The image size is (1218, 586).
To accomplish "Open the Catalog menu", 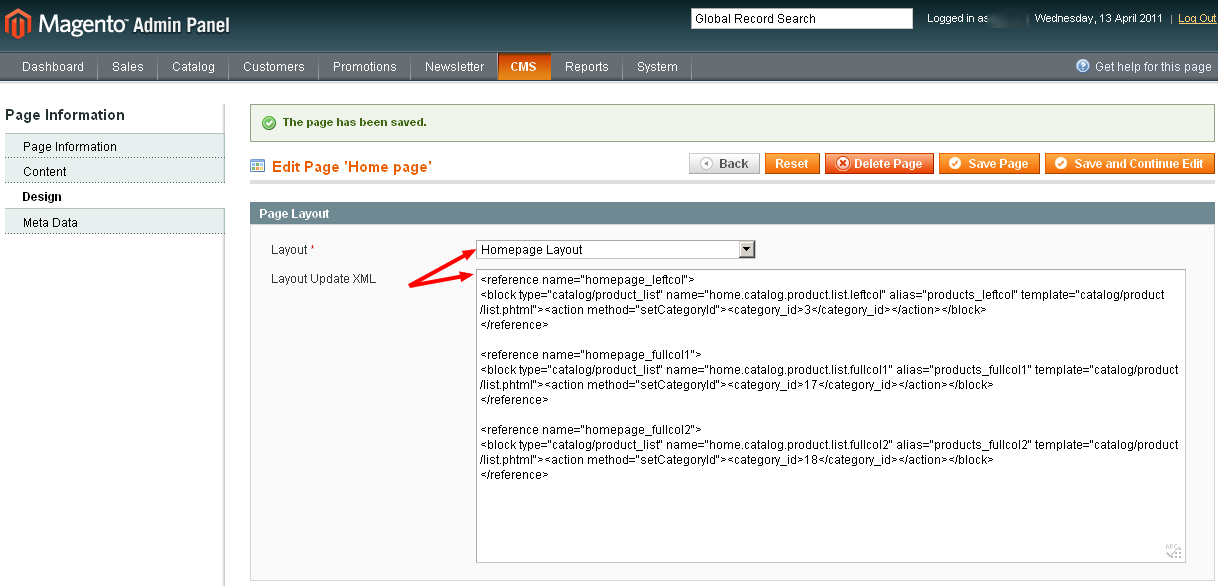I will click(193, 67).
